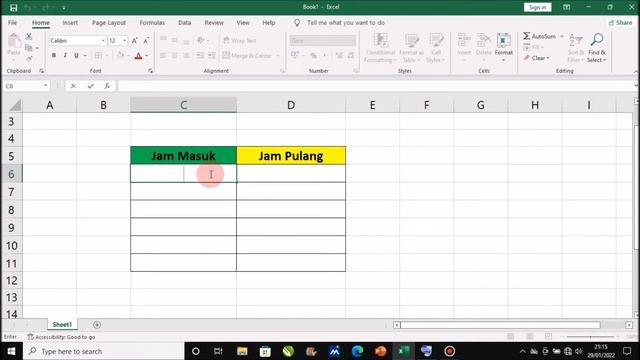Toggle Bold formatting

pos(53,56)
